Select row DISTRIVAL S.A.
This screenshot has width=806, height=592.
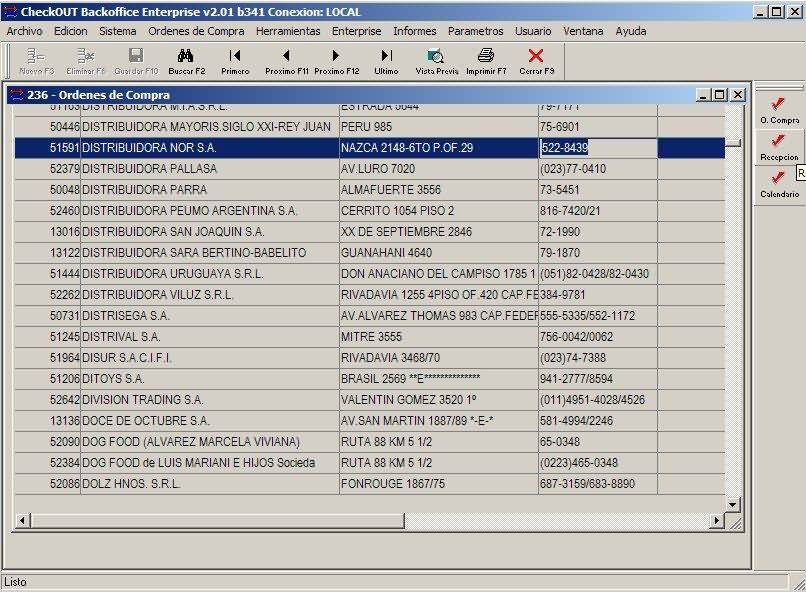(x=370, y=337)
